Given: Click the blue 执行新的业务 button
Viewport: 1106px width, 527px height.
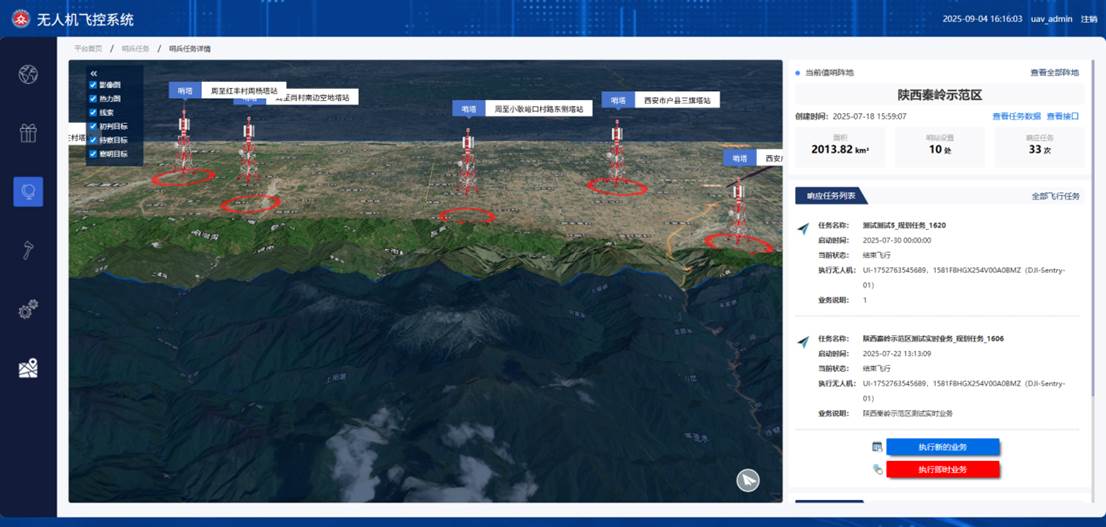Looking at the screenshot, I should pos(942,446).
